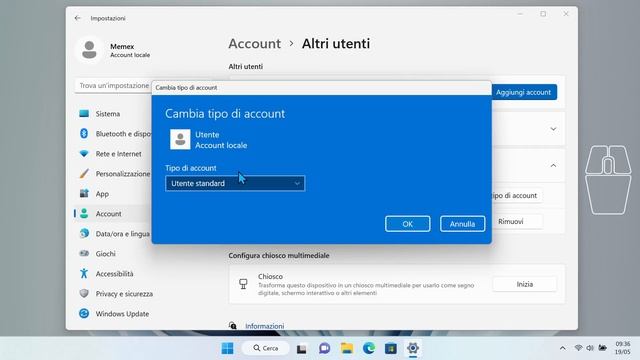The width and height of the screenshot is (640, 360).
Task: Click the Privacy e sicurezza shield icon
Action: (84, 293)
